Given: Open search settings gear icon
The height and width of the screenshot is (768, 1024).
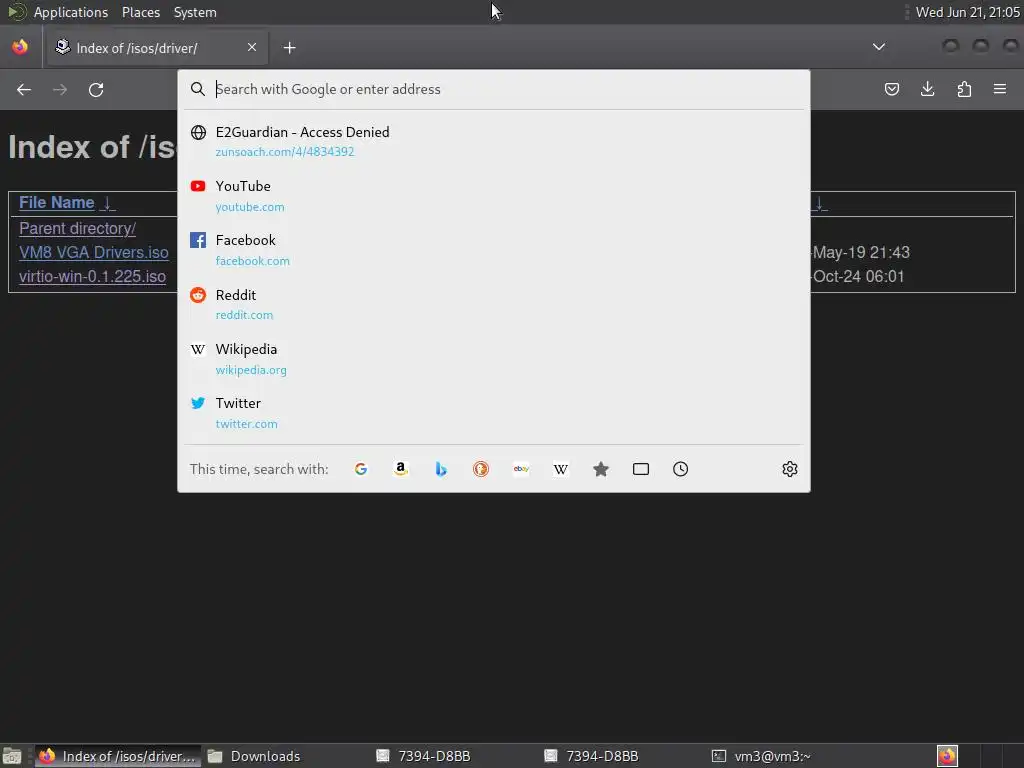Looking at the screenshot, I should [x=790, y=469].
